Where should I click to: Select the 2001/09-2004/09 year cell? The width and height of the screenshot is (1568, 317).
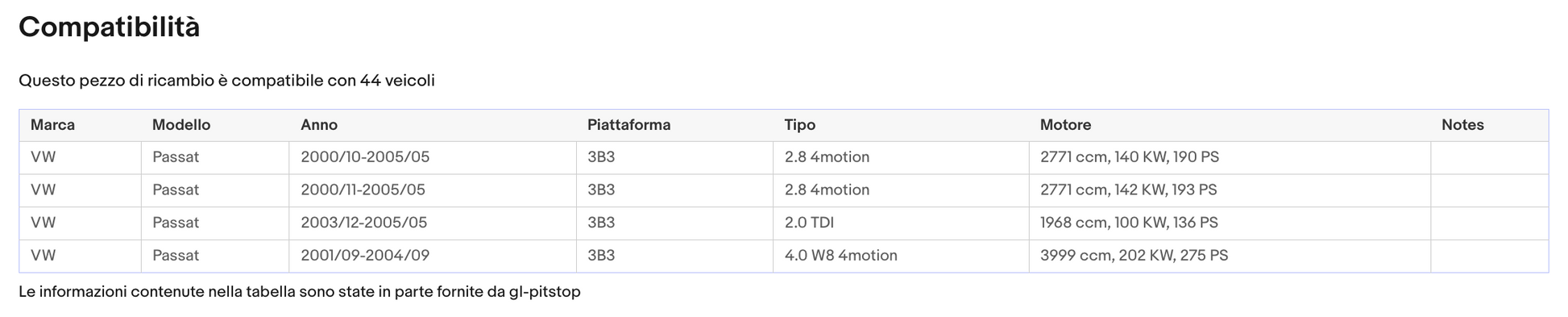pyautogui.click(x=433, y=256)
